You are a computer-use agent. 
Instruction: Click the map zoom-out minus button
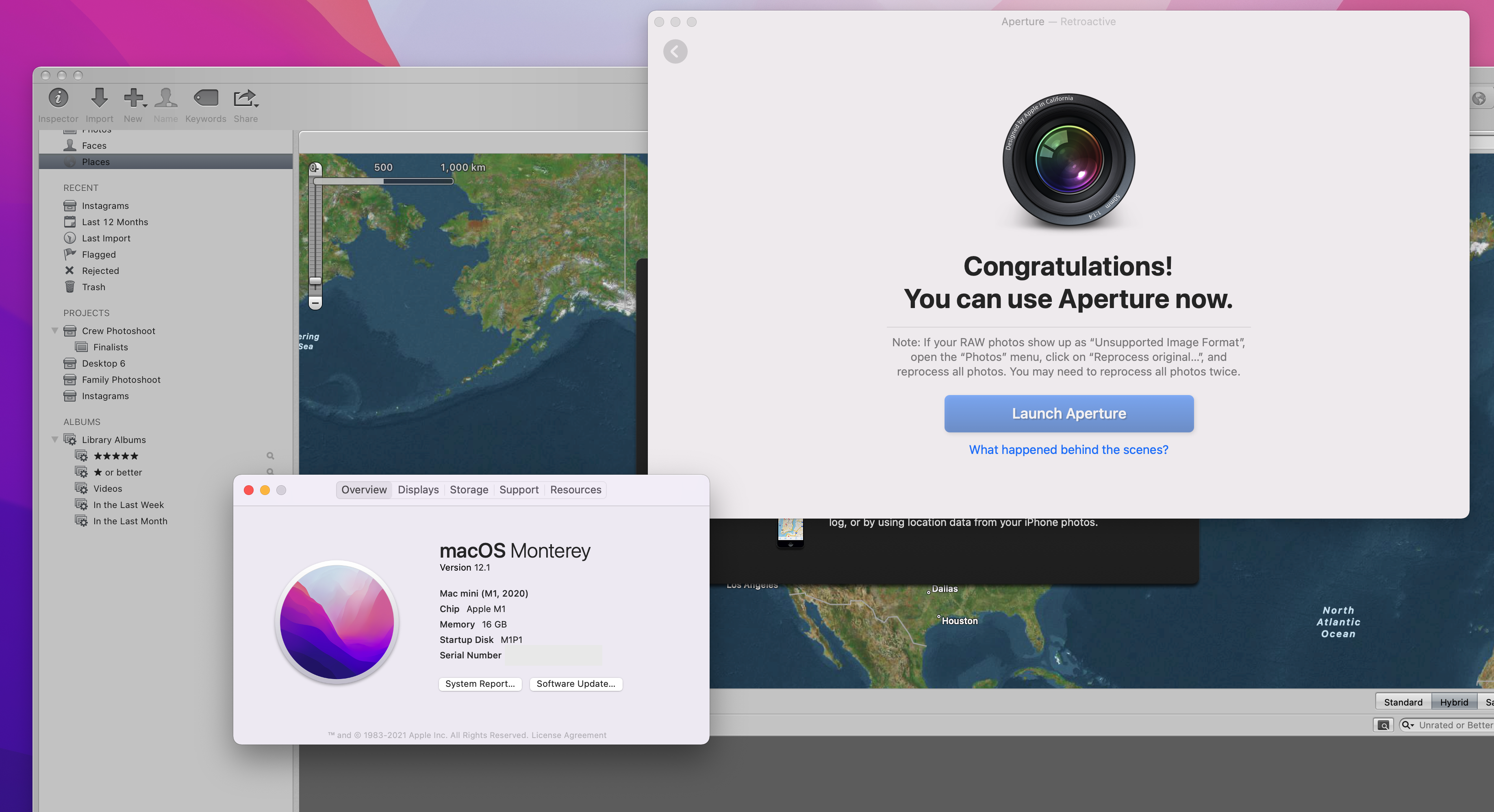click(x=315, y=303)
